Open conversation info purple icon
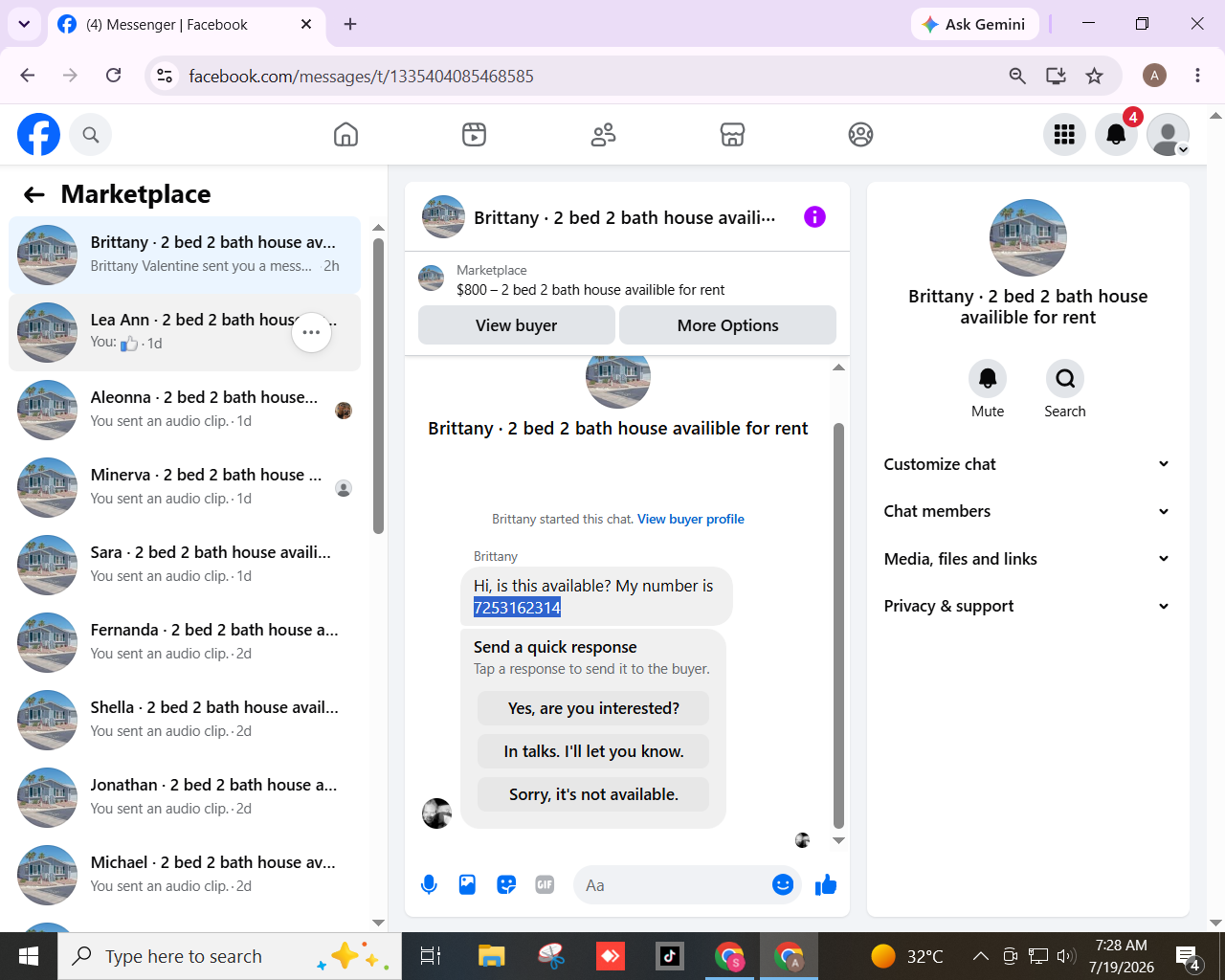Screen dimensions: 1225x980 click(814, 217)
